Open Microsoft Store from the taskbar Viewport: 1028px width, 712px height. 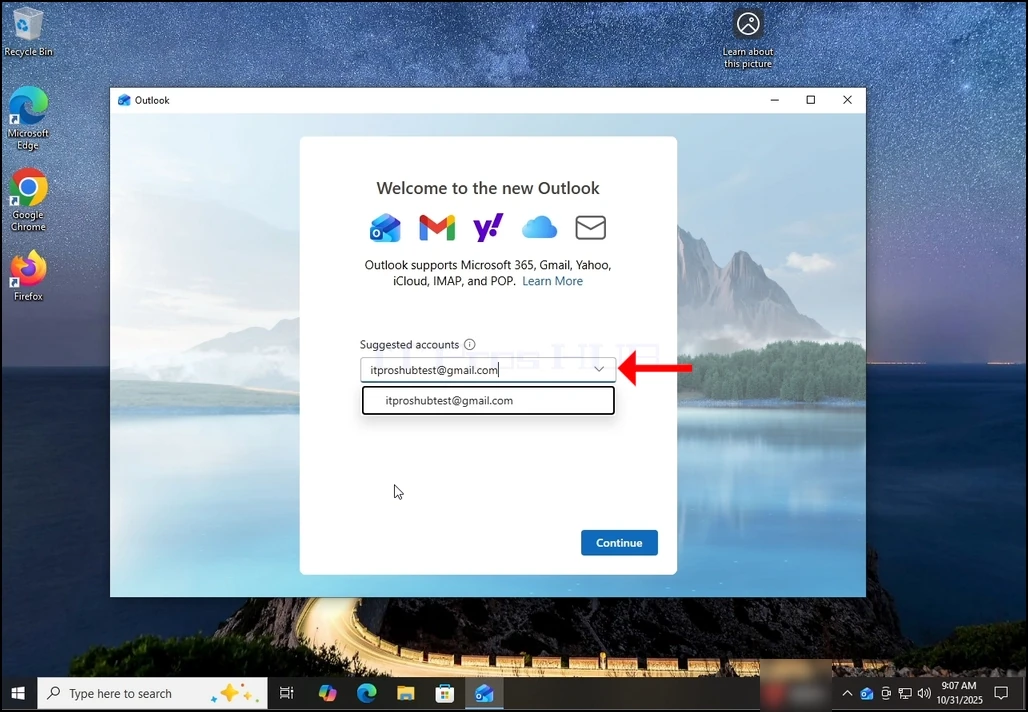(445, 694)
